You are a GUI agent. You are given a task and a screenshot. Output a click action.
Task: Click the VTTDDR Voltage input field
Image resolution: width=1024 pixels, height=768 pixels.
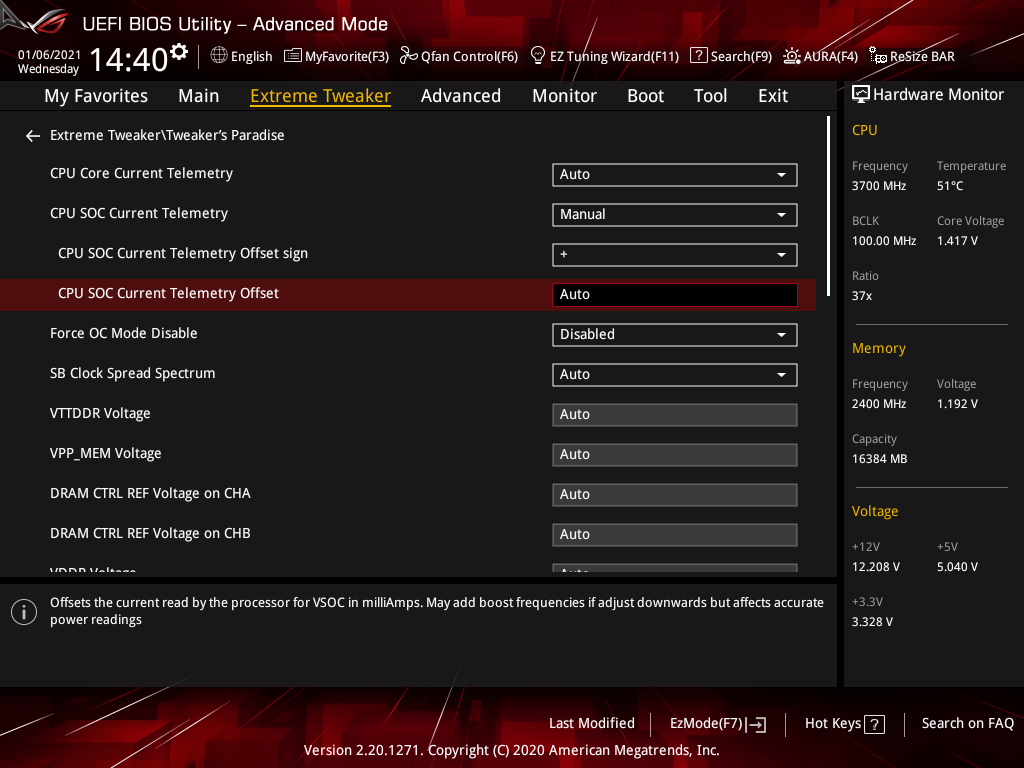[675, 415]
